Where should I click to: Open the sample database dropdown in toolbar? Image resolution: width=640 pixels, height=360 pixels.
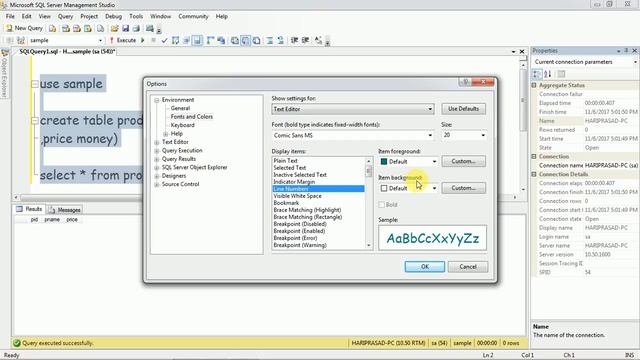(100, 40)
